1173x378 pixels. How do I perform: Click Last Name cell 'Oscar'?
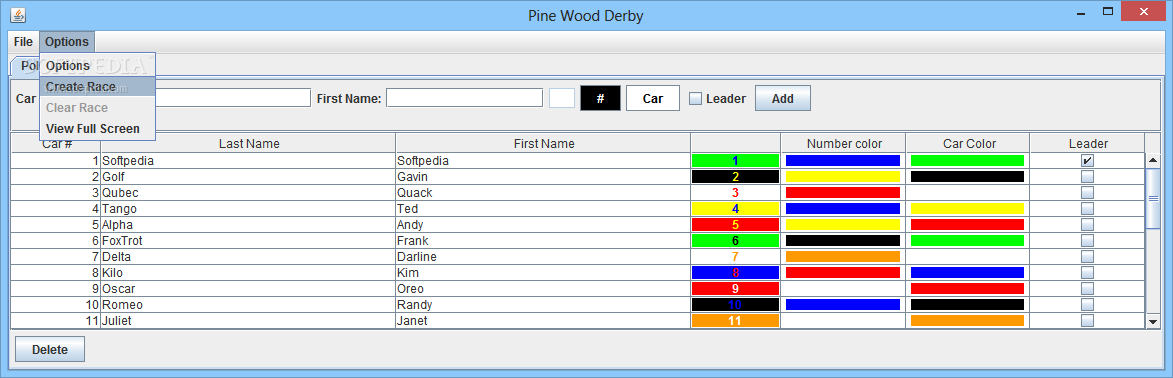[248, 288]
